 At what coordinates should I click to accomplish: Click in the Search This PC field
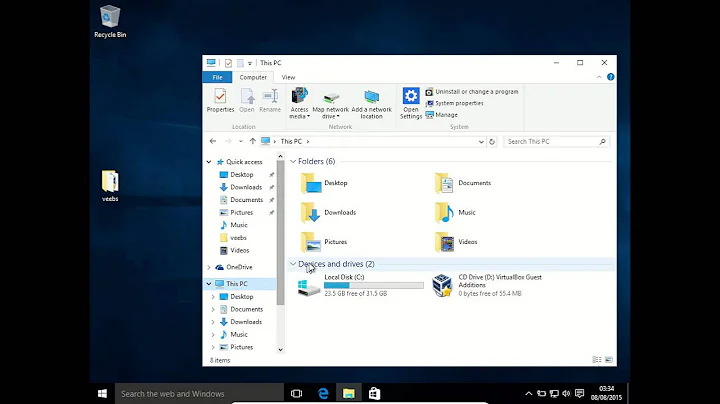coord(556,142)
